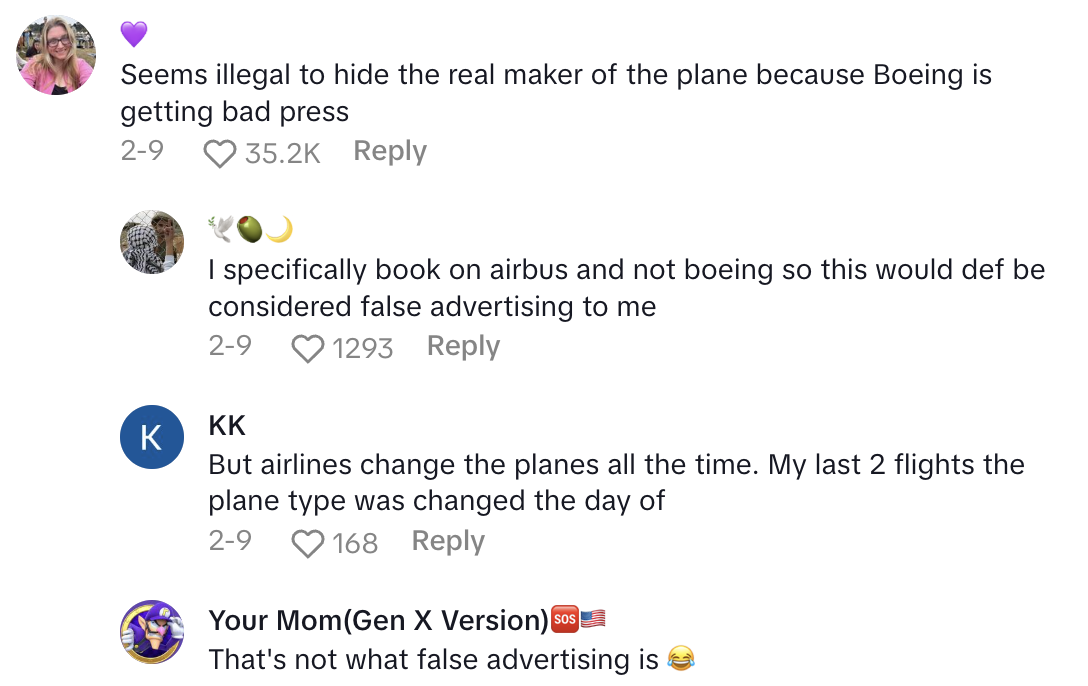Click the dove, olive and moon emoji username
Image resolution: width=1088 pixels, height=686 pixels.
coord(250,230)
